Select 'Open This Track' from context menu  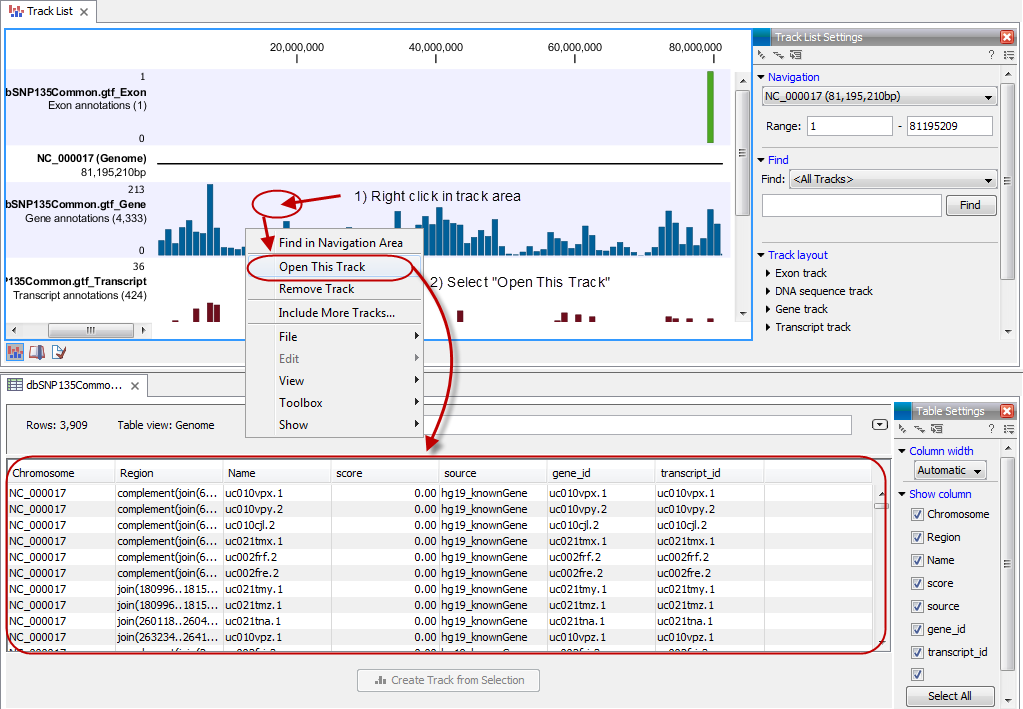(322, 267)
